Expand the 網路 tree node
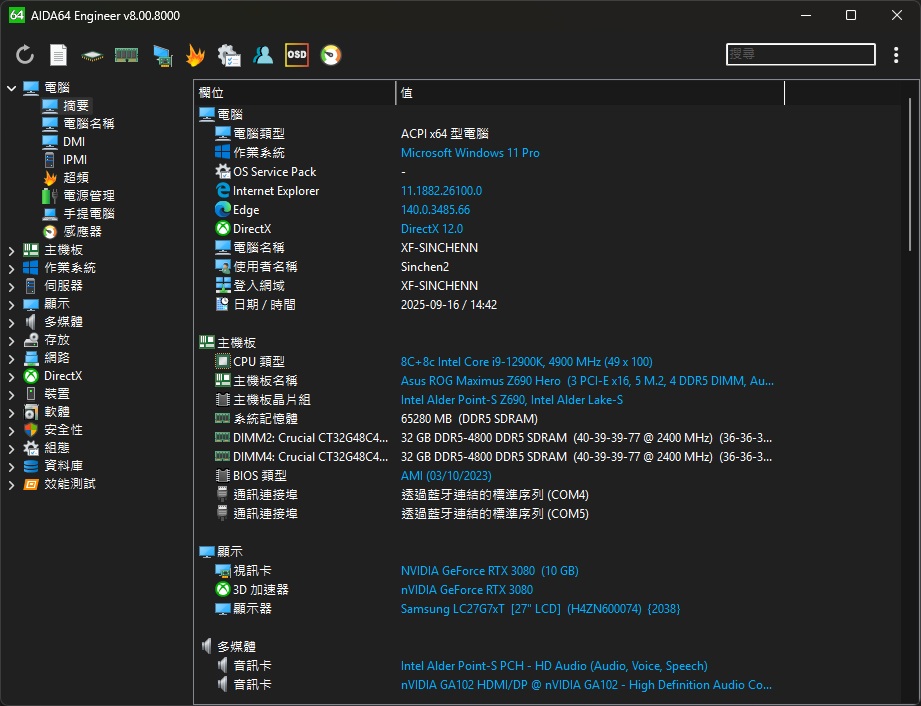Image resolution: width=921 pixels, height=706 pixels. click(x=11, y=358)
